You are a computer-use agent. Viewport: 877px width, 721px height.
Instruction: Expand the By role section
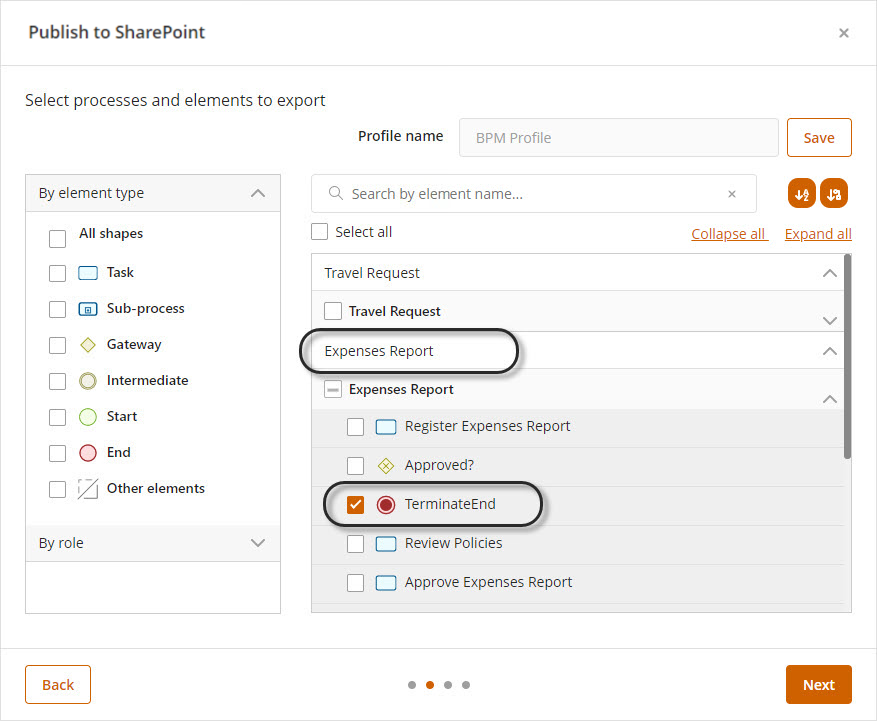(x=258, y=543)
